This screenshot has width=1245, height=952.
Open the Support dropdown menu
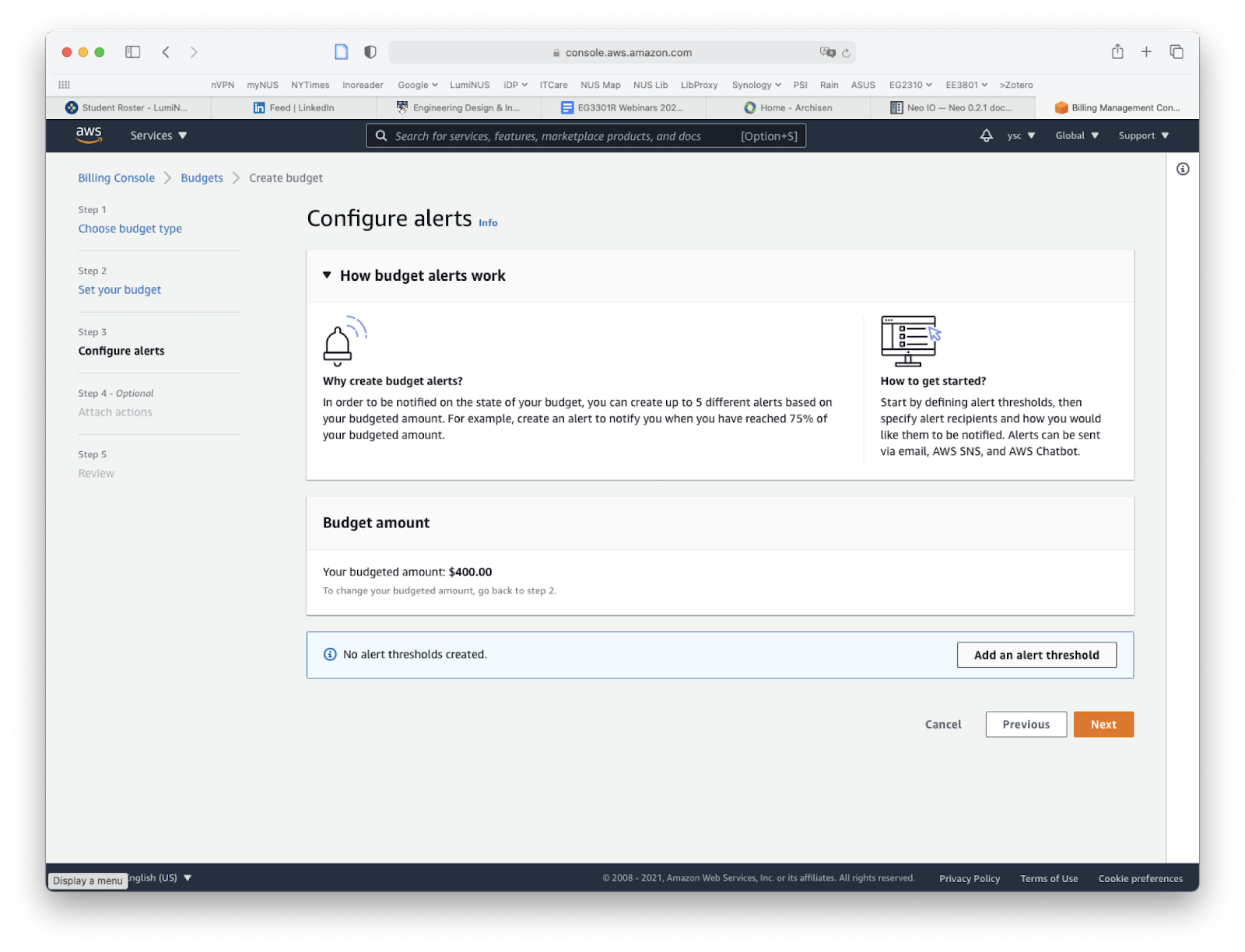[x=1143, y=135]
